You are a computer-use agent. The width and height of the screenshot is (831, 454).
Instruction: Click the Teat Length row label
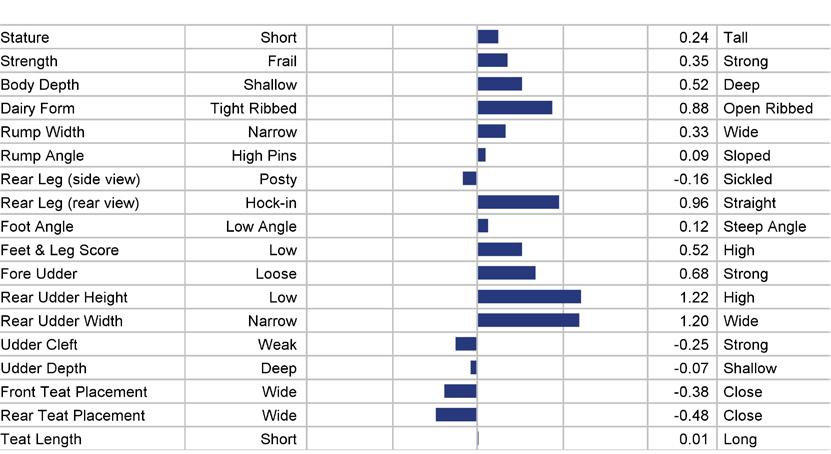click(41, 439)
